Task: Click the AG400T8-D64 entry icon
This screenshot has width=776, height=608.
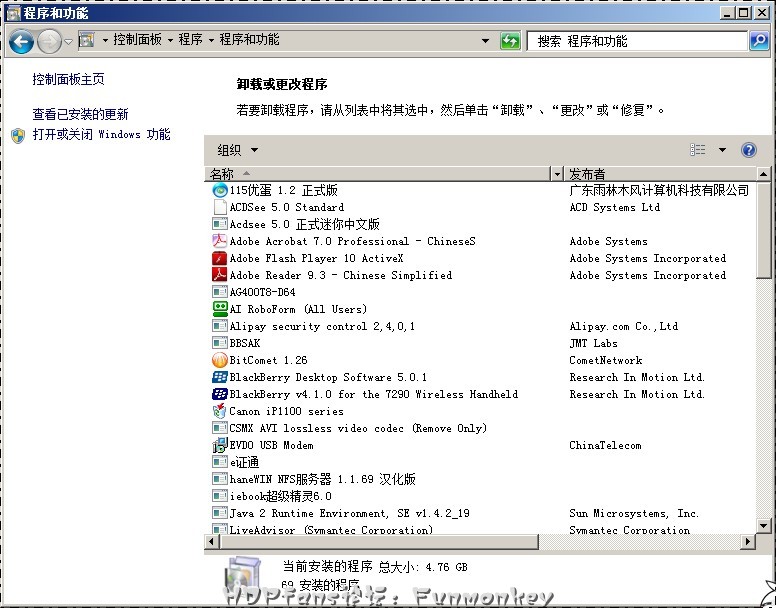Action: point(220,292)
